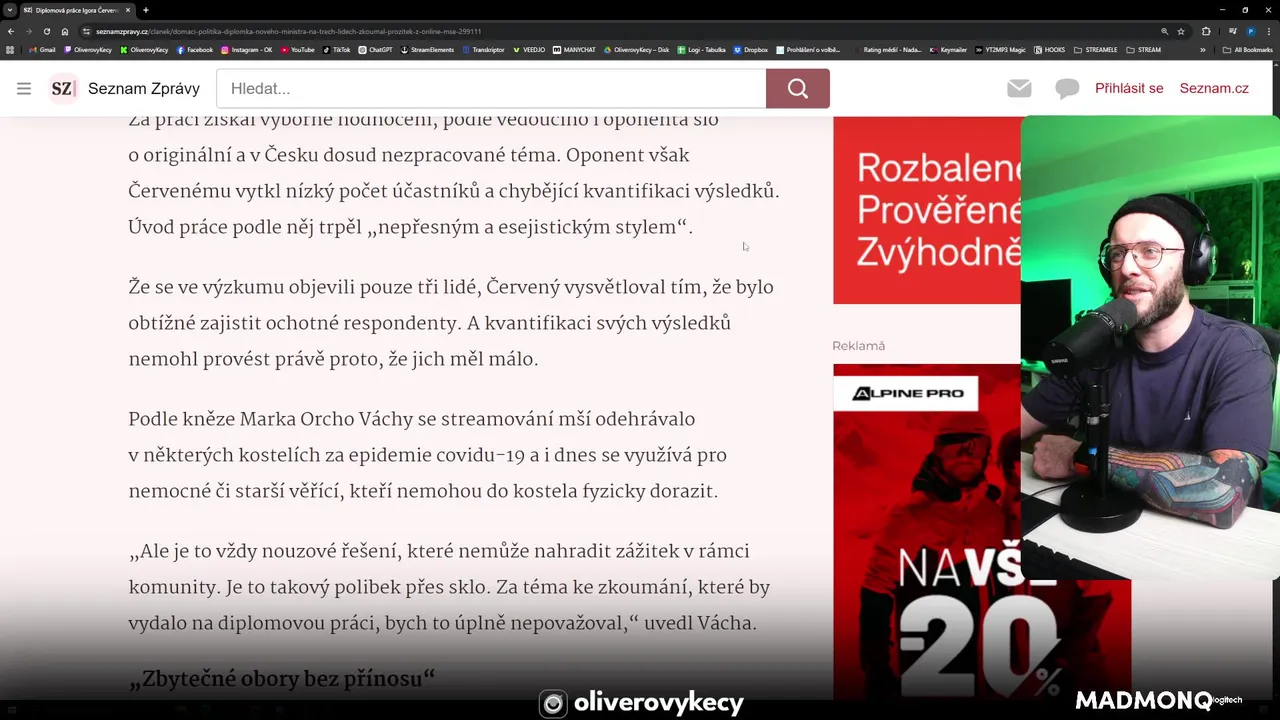Open the Gmail bookmark

42,49
